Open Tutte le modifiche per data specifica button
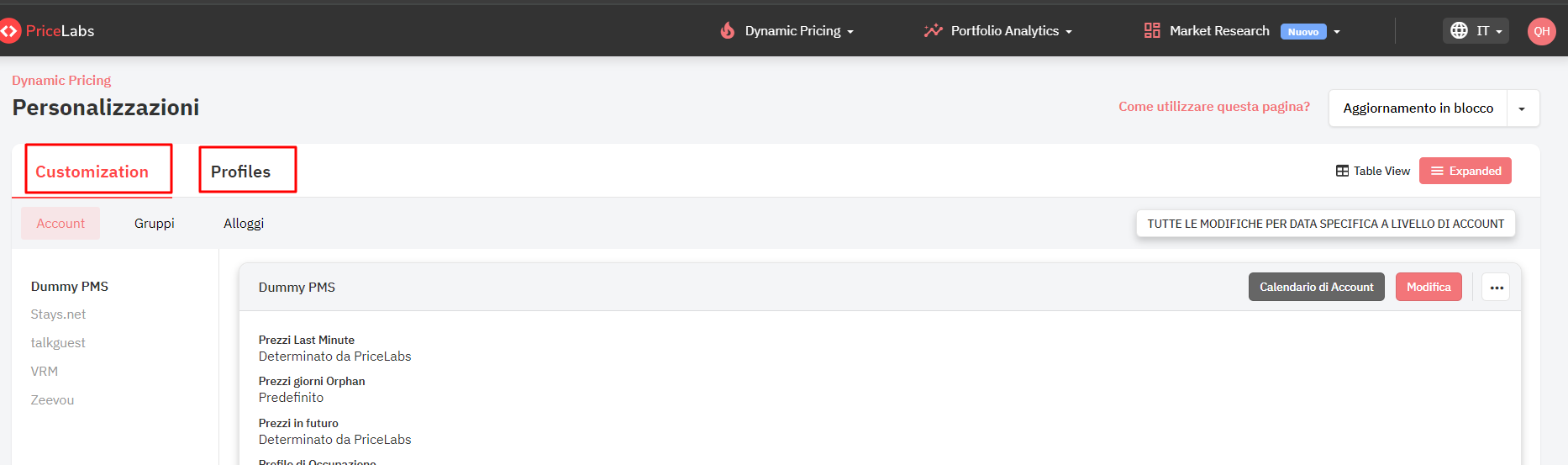The width and height of the screenshot is (1568, 465). pyautogui.click(x=1326, y=224)
